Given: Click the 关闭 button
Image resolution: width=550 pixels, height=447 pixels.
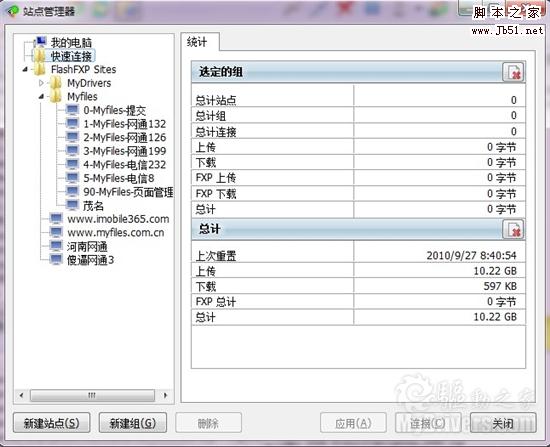Looking at the screenshot, I should (503, 423).
